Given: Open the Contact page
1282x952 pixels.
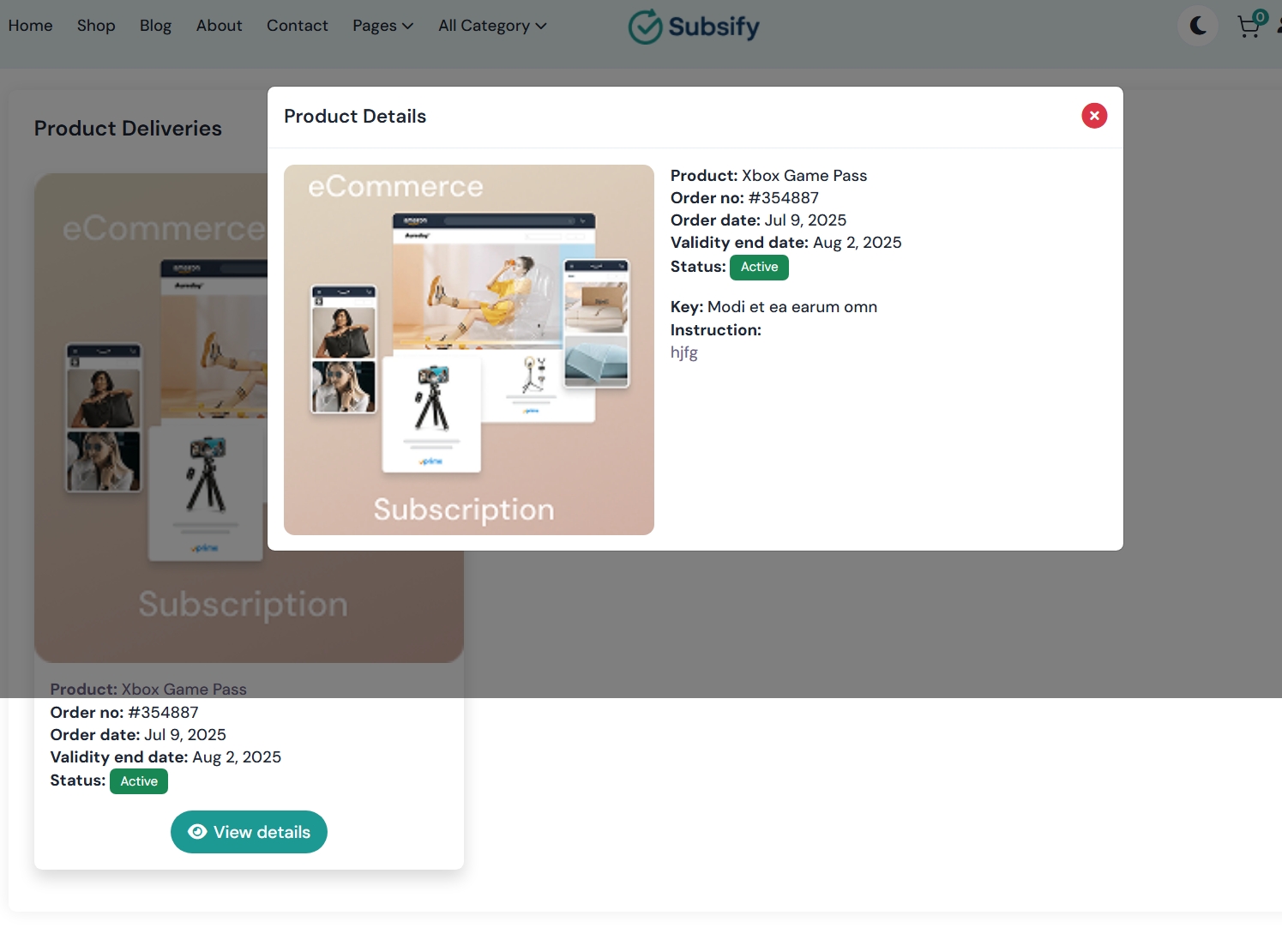Looking at the screenshot, I should (298, 26).
